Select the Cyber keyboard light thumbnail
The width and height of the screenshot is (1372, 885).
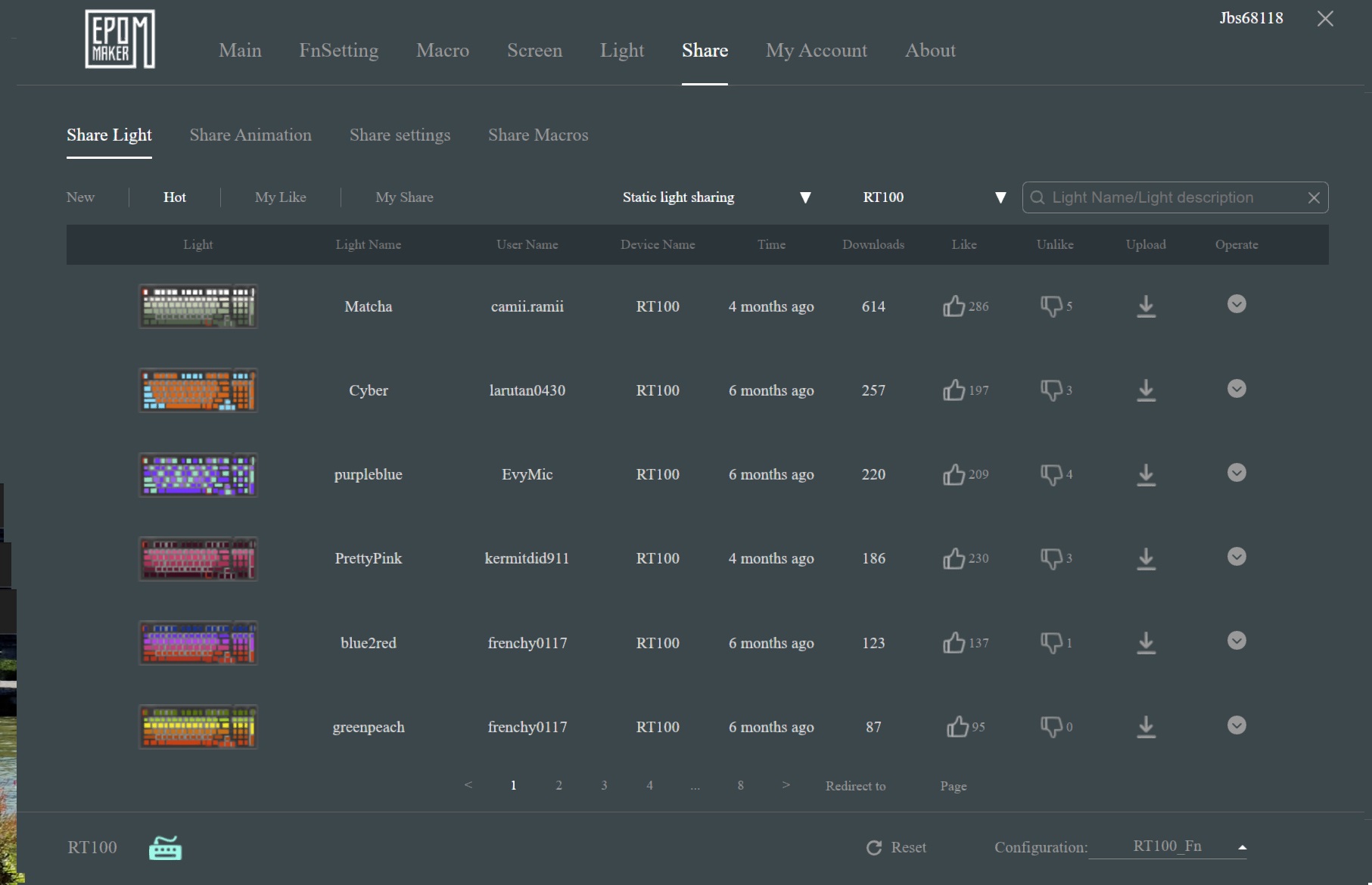point(198,390)
